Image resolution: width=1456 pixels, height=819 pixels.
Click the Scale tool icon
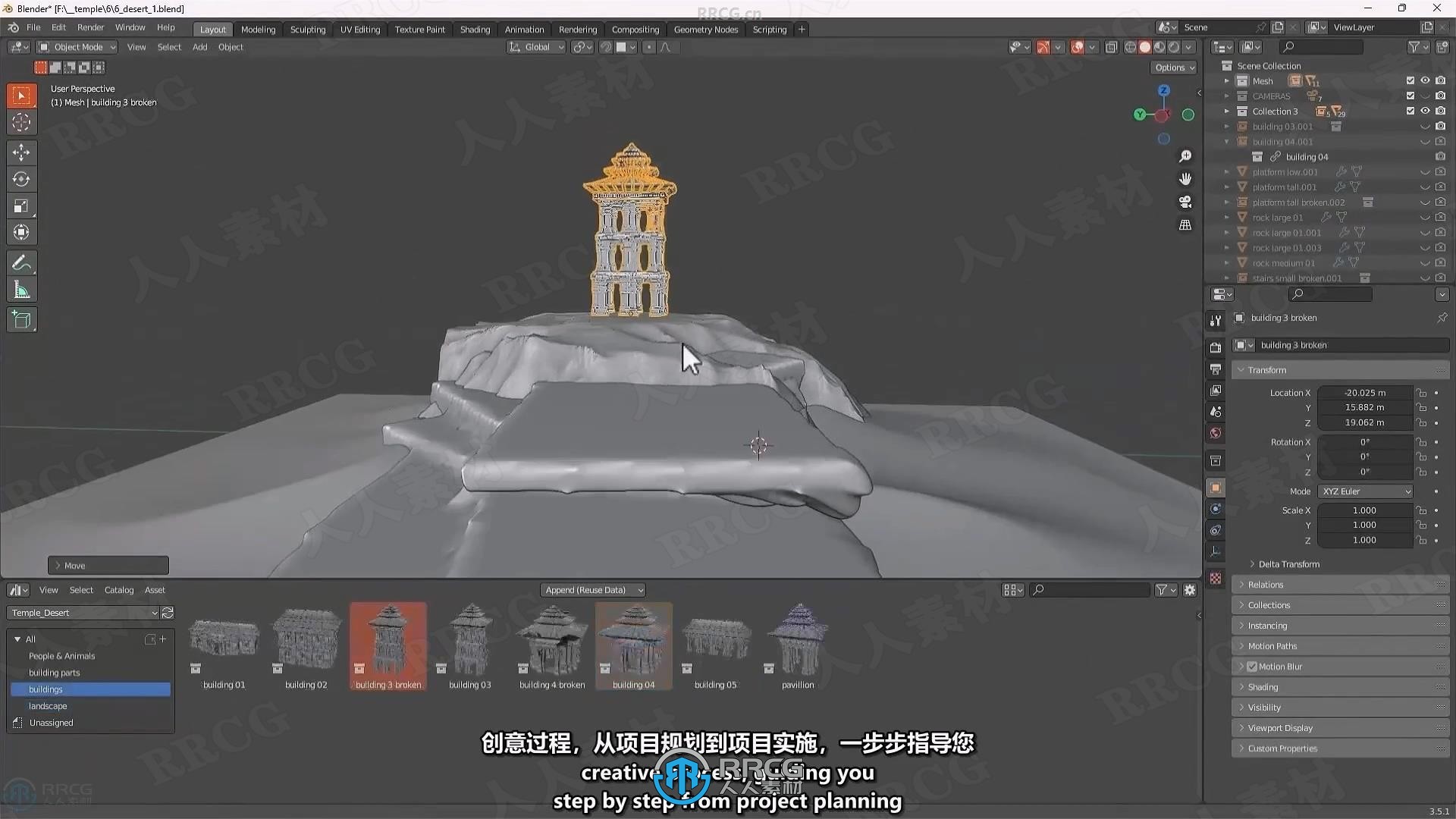(22, 206)
